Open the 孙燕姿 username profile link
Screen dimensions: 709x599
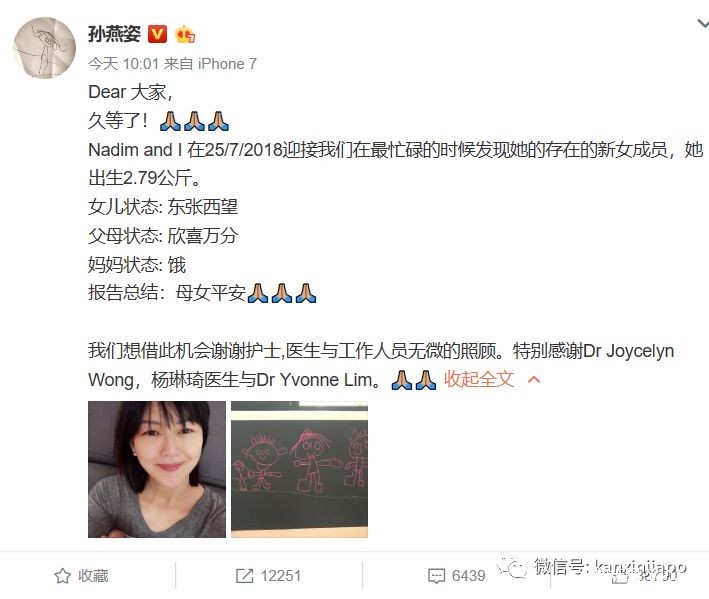(x=114, y=34)
